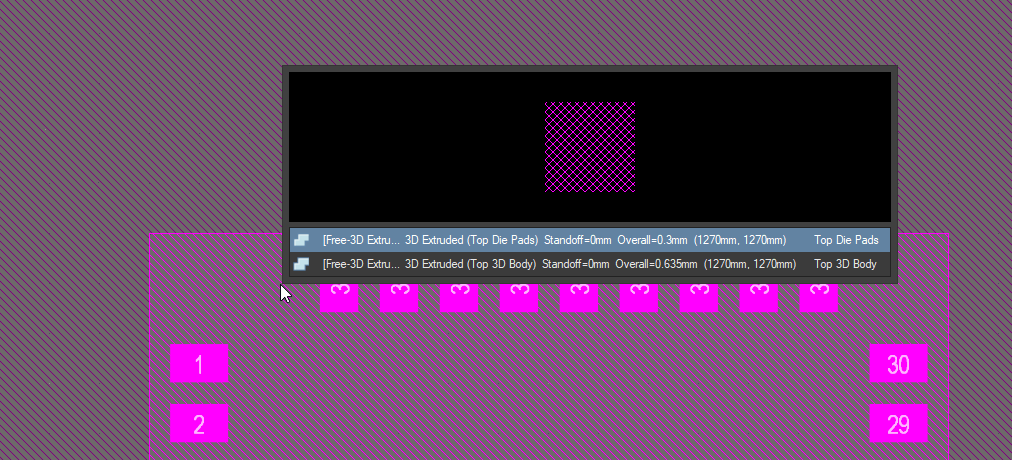Select the Top Die Pads 3D Extruded entry
This screenshot has width=1012, height=460.
[x=470, y=240]
